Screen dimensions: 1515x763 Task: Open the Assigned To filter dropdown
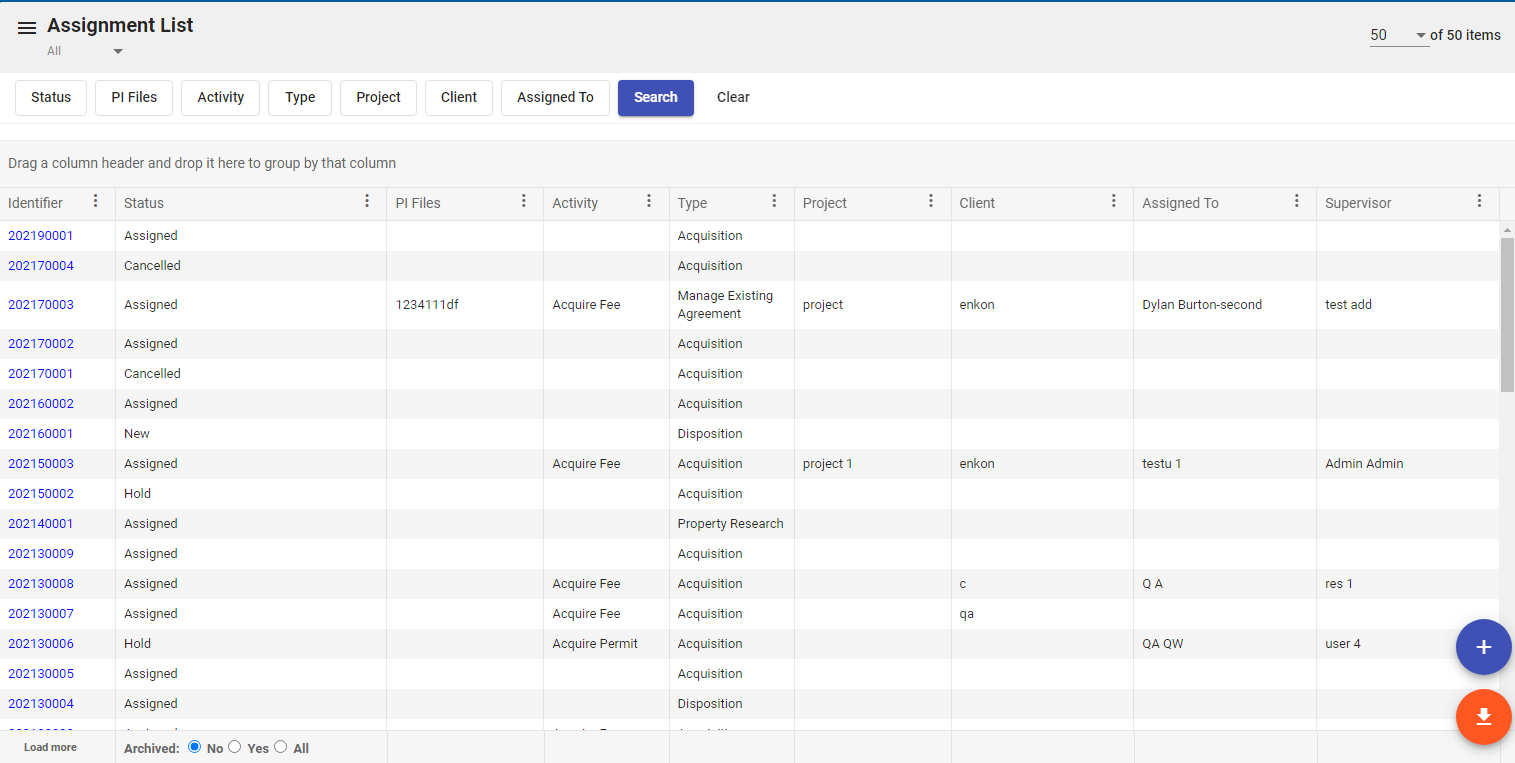point(555,97)
